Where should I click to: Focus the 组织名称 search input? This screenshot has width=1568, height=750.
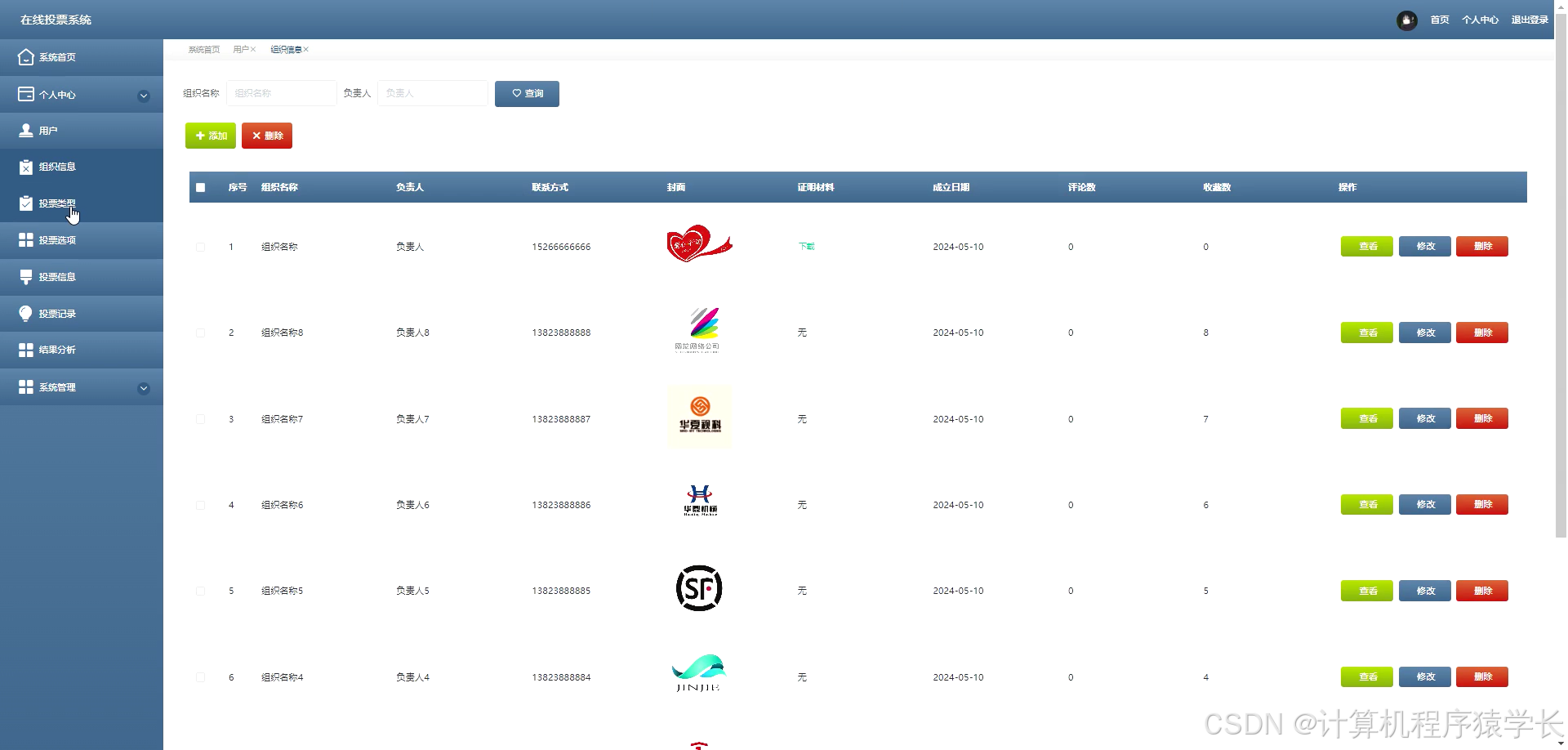281,93
